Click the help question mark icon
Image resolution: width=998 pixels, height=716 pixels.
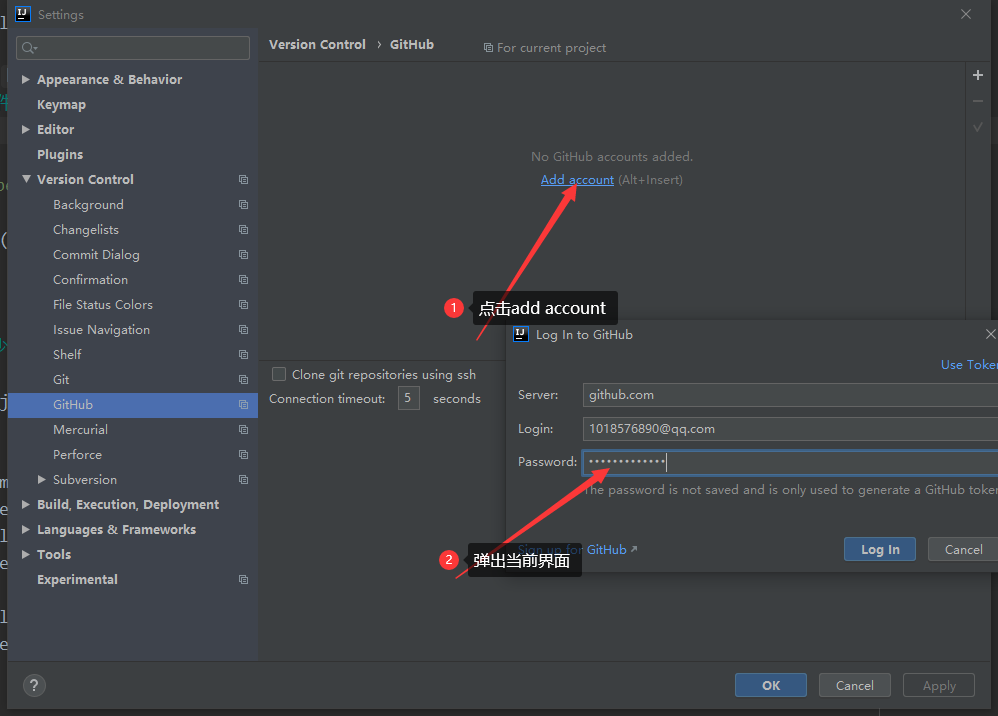point(34,685)
